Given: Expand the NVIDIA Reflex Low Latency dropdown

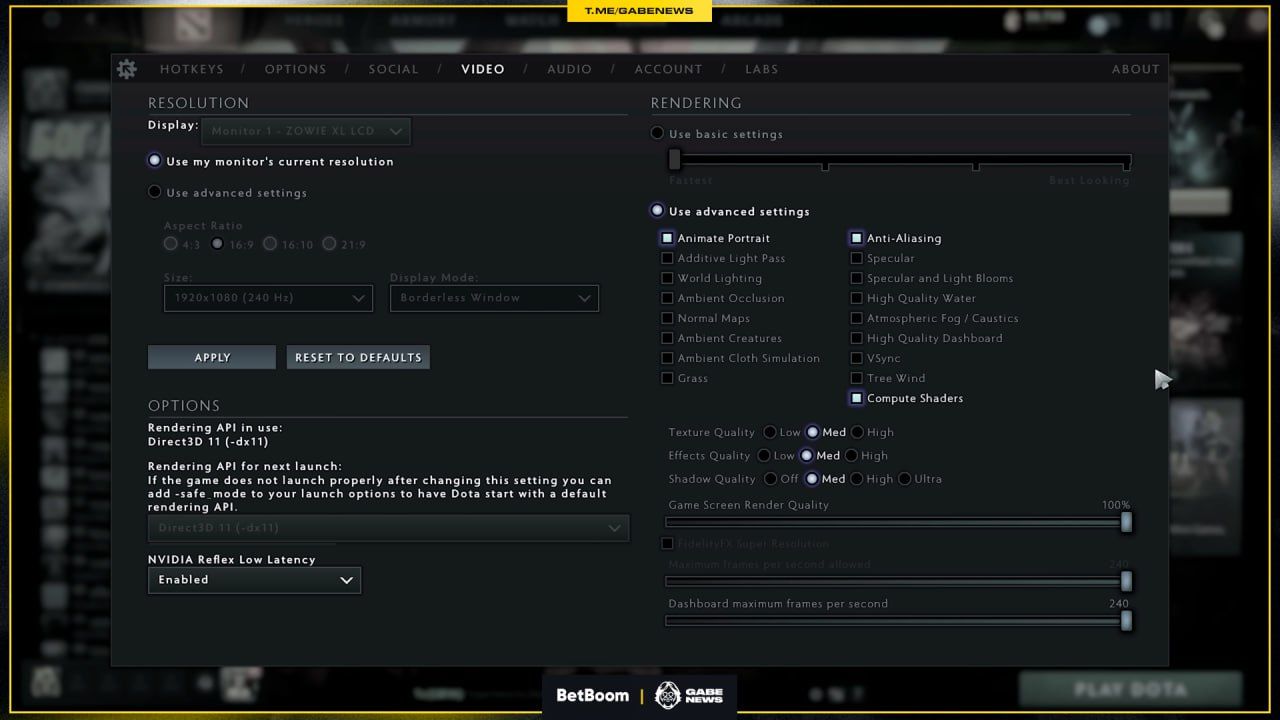Looking at the screenshot, I should [x=254, y=580].
